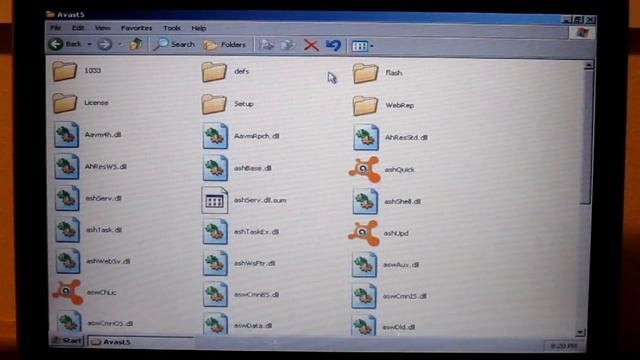Viewport: 640px width, 360px height.
Task: Select the License folder
Action: click(x=64, y=102)
